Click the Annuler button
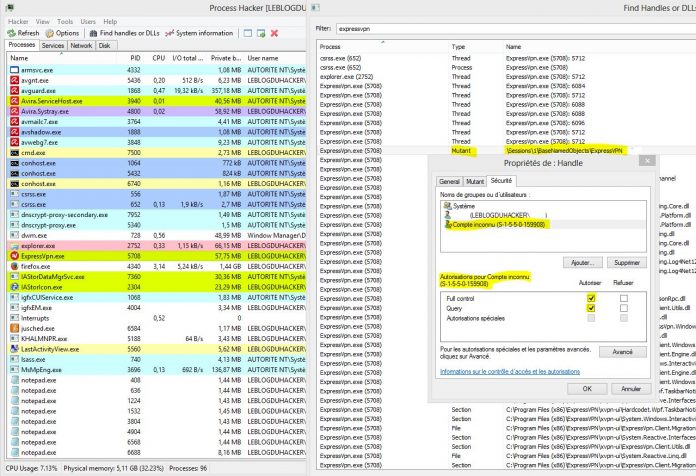Screen dimensions: 696x476 point(631,389)
